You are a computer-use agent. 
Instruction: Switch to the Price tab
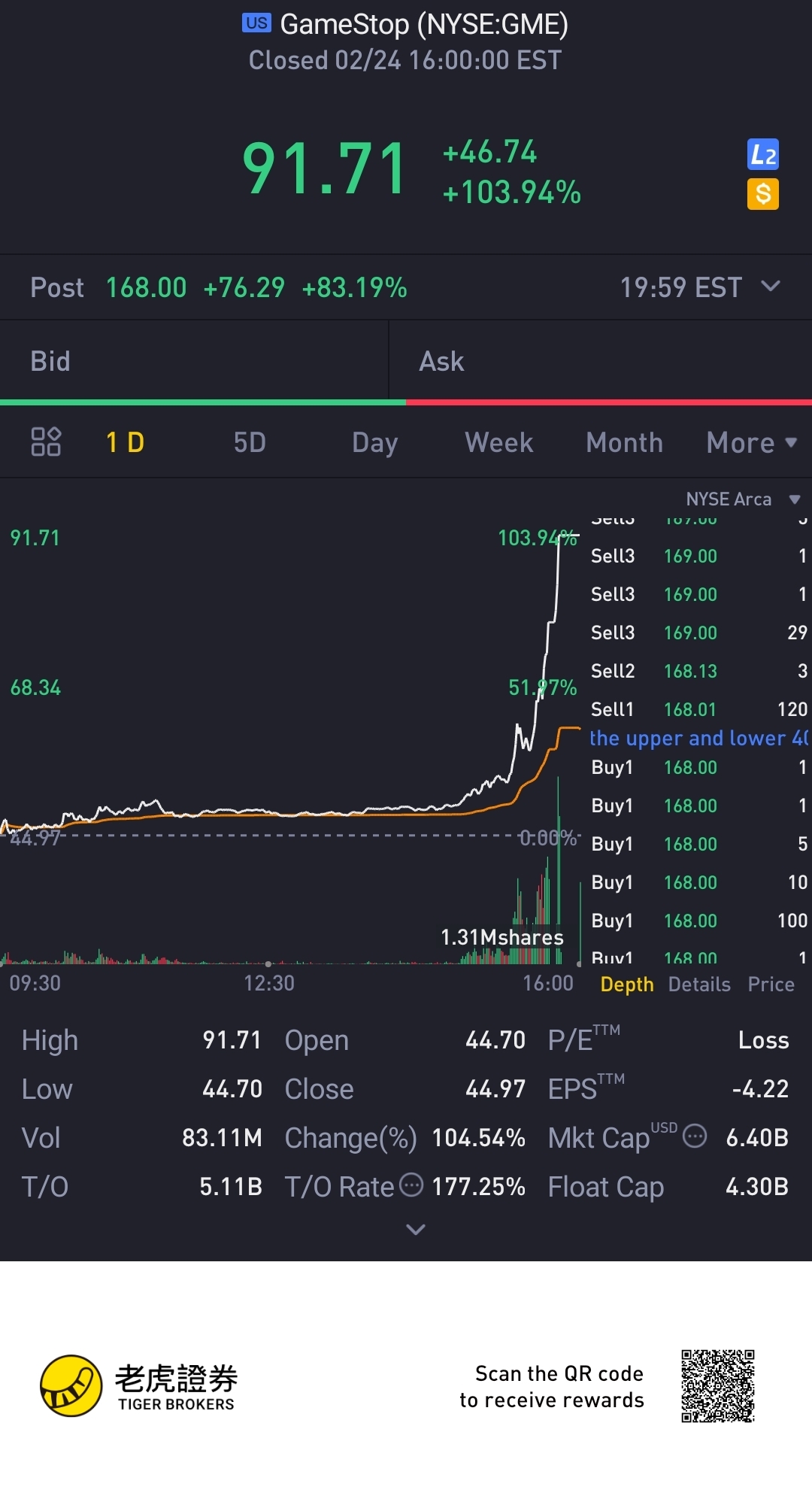771,985
